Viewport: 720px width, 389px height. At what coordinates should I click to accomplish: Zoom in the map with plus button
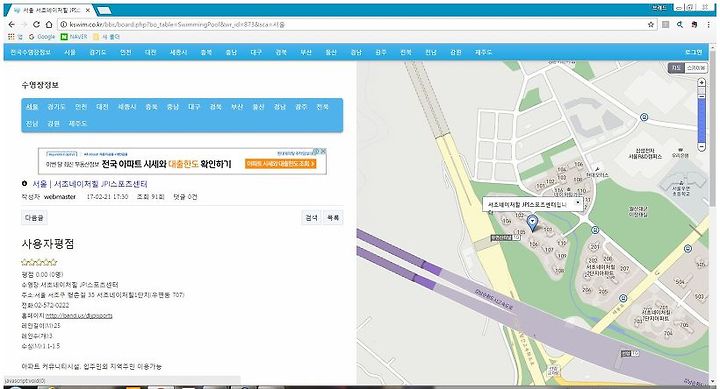click(701, 82)
